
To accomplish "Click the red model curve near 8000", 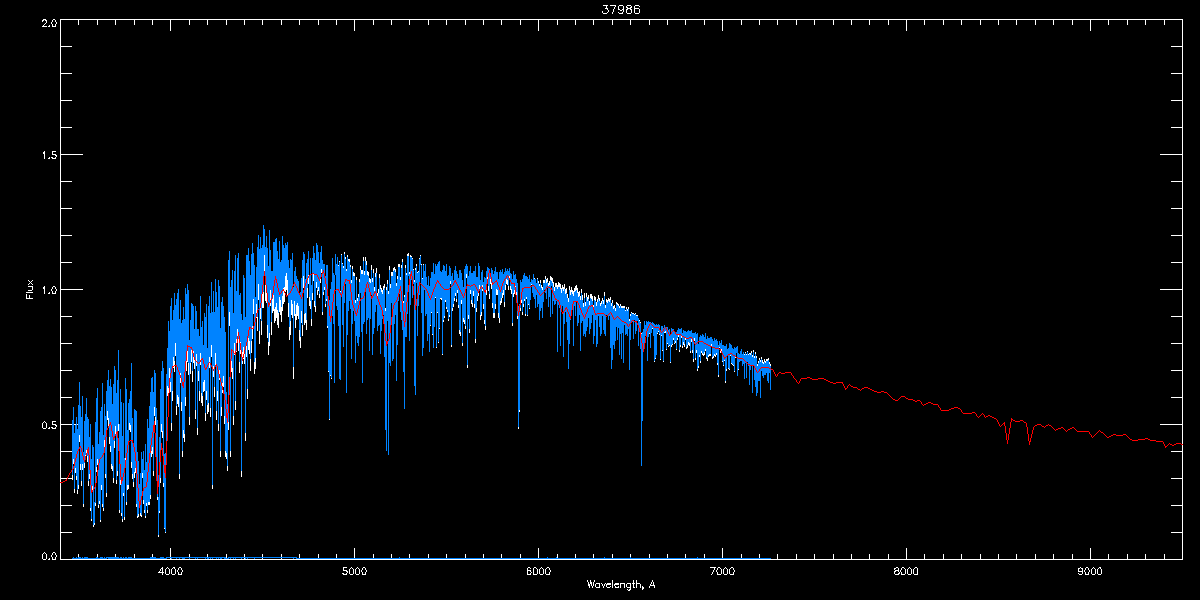I will [x=906, y=396].
